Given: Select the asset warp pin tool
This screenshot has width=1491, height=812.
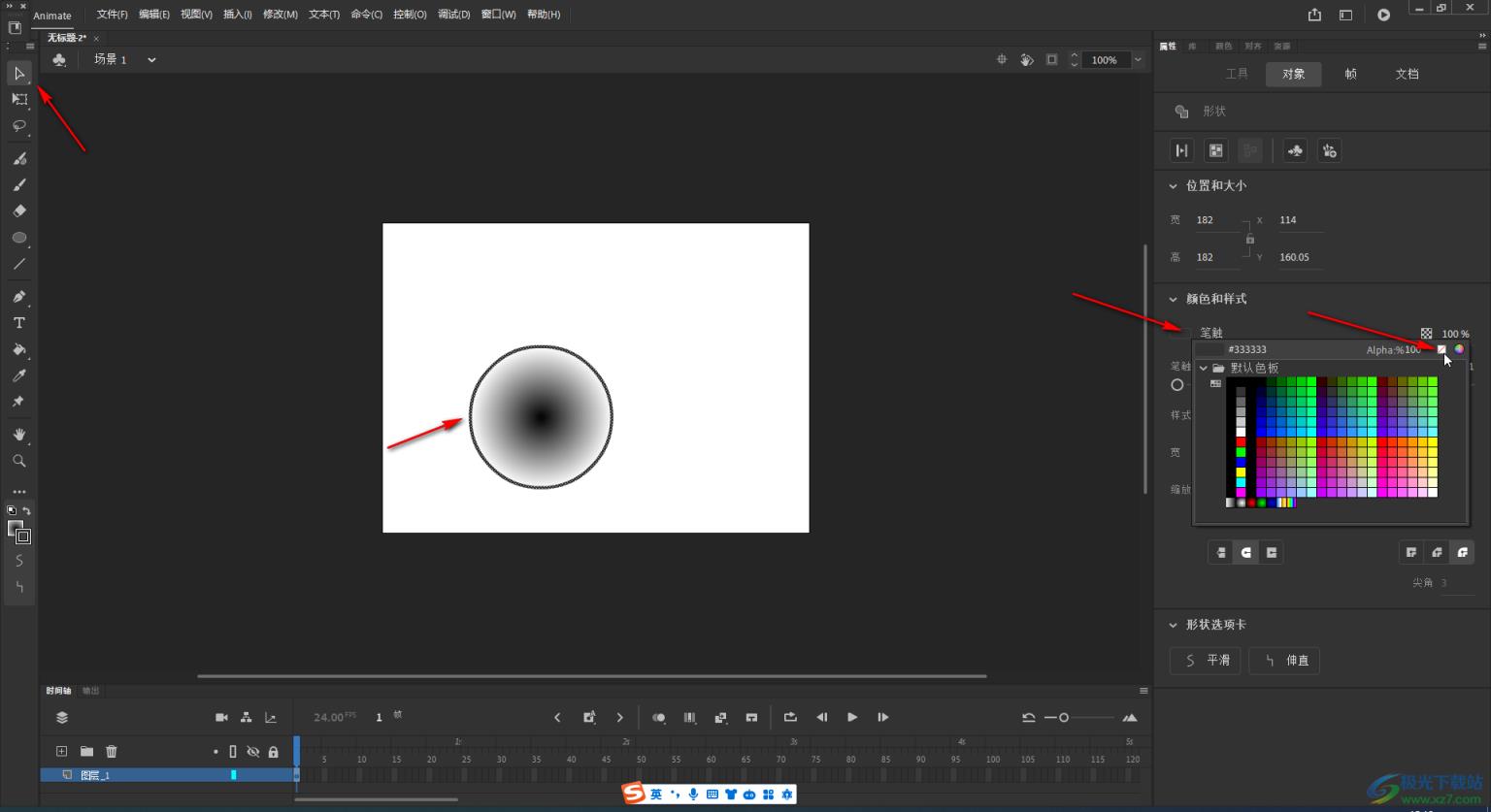Looking at the screenshot, I should pyautogui.click(x=18, y=402).
